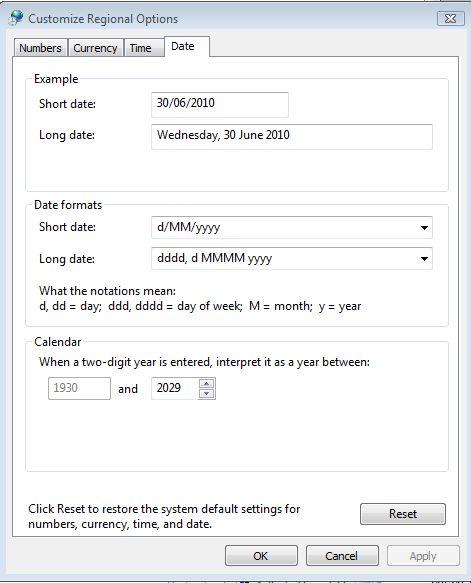Click the dddd, d MMMM yyyy combo box
Screen dimensions: 471x583
pyautogui.click(x=291, y=258)
